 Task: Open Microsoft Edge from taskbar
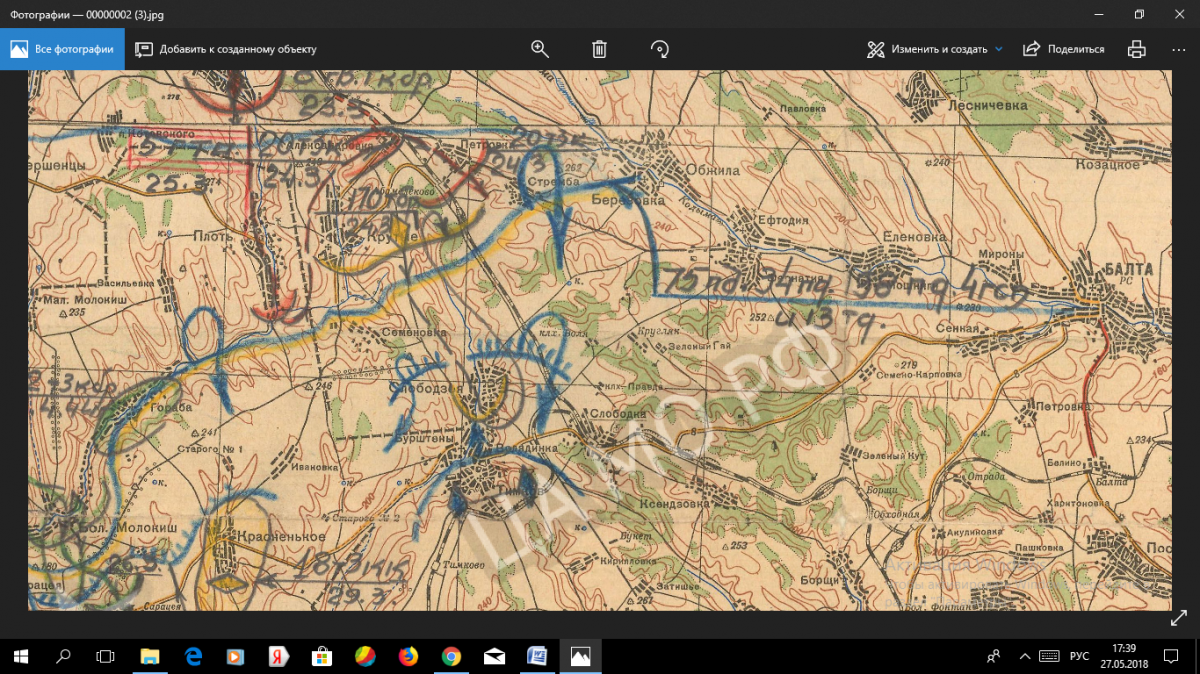[x=193, y=657]
